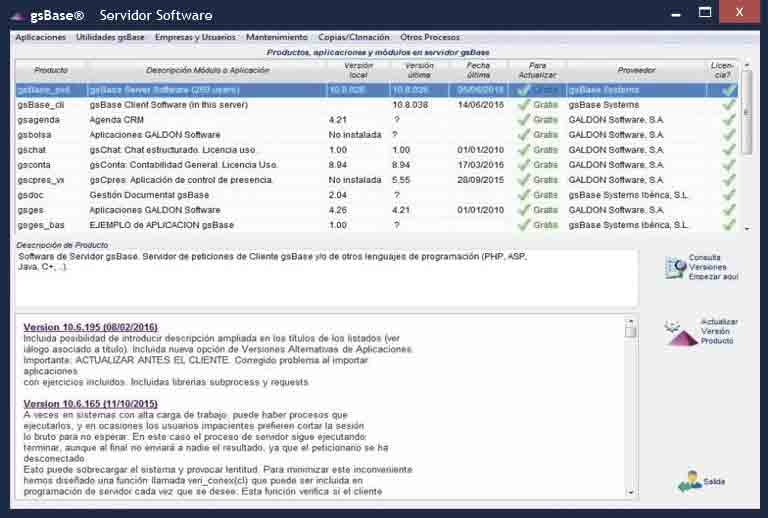Click the Salida label
Screen dimensions: 768x518
[714, 482]
